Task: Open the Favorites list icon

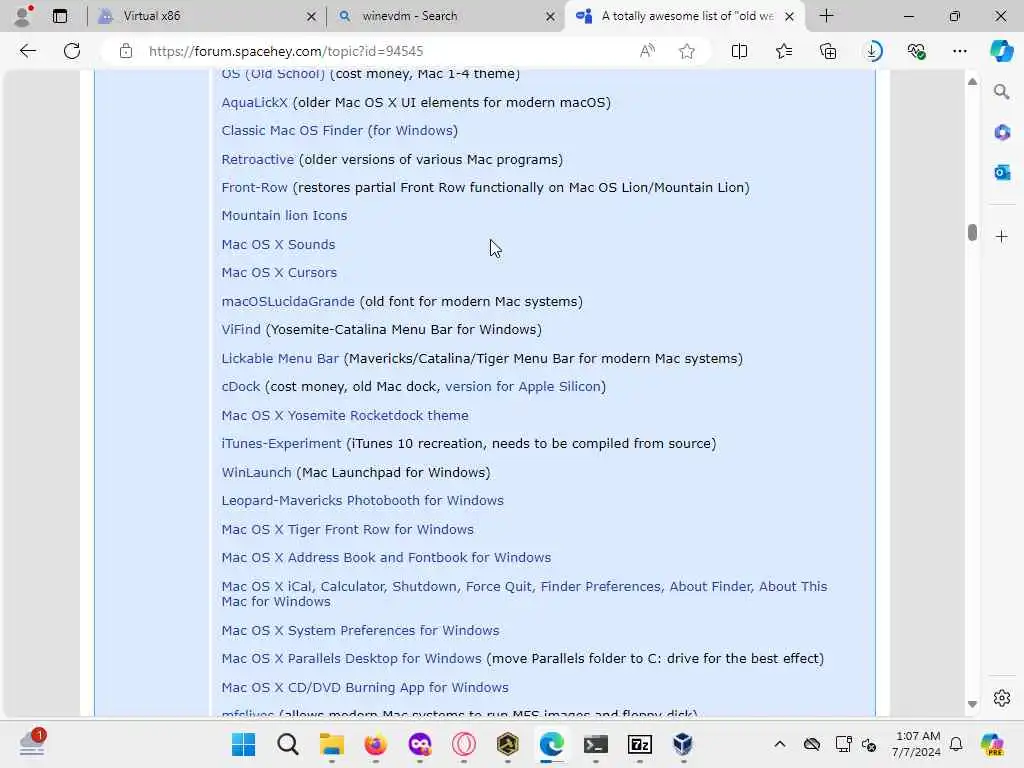Action: [784, 51]
